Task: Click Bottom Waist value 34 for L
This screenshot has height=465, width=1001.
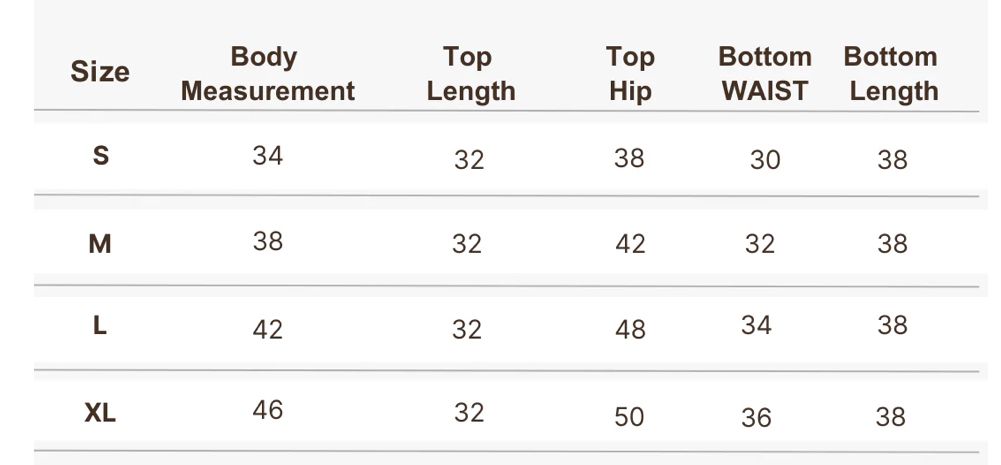Action: pos(756,325)
